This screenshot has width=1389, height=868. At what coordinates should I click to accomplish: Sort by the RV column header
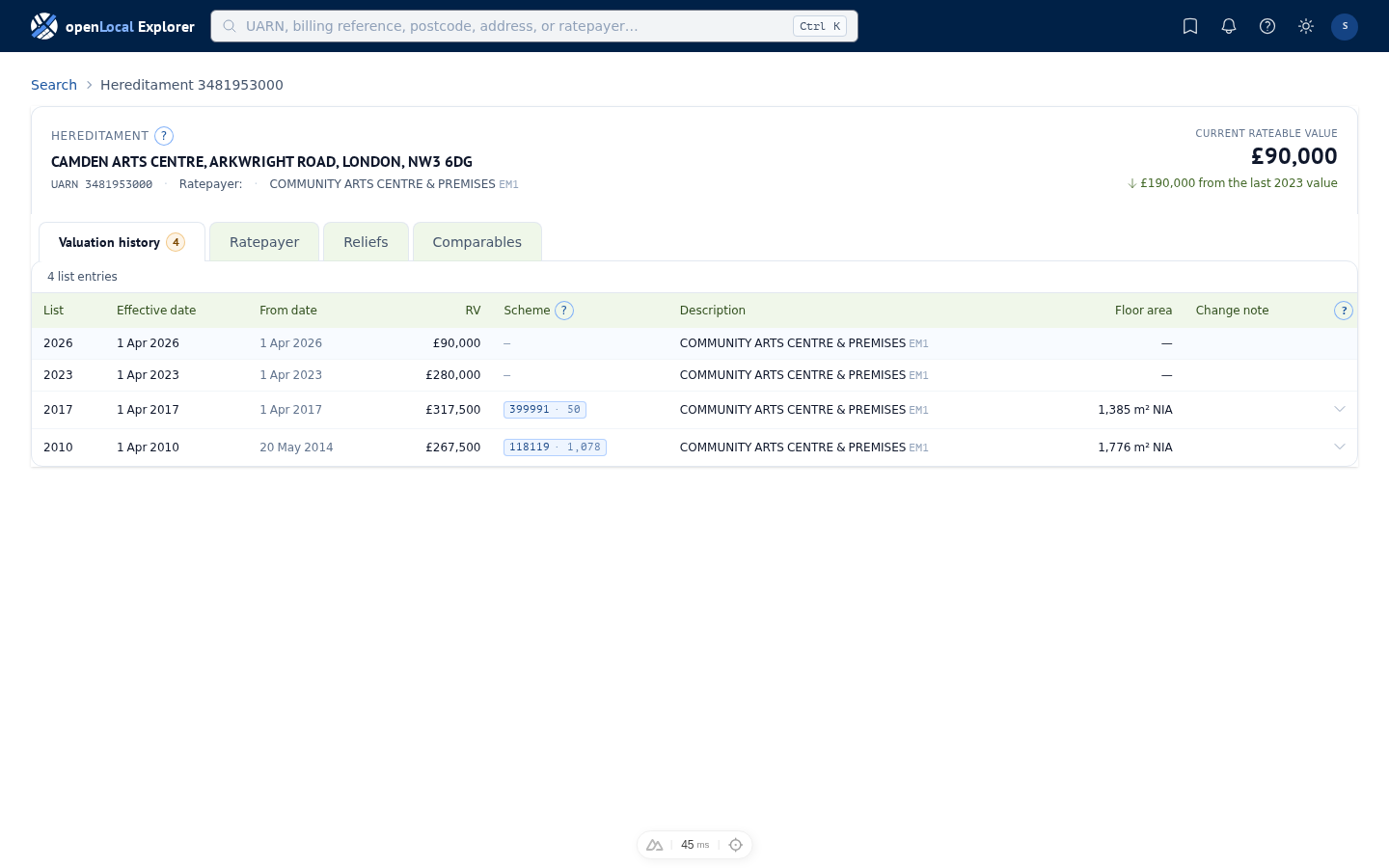473,311
